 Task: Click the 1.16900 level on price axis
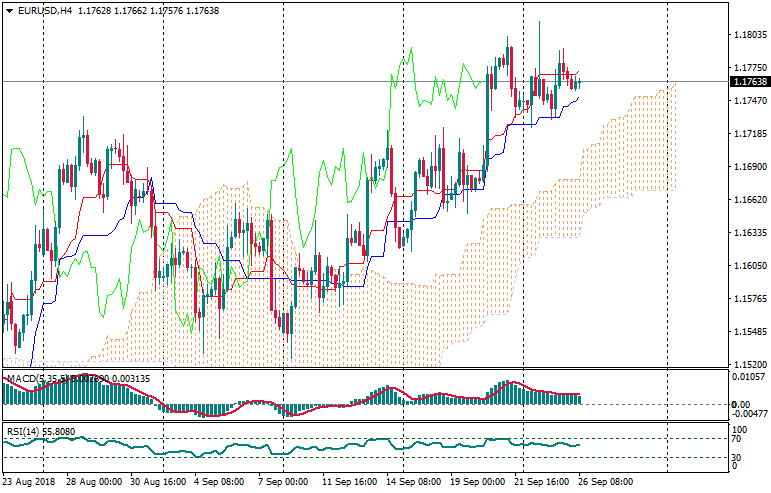click(x=749, y=167)
